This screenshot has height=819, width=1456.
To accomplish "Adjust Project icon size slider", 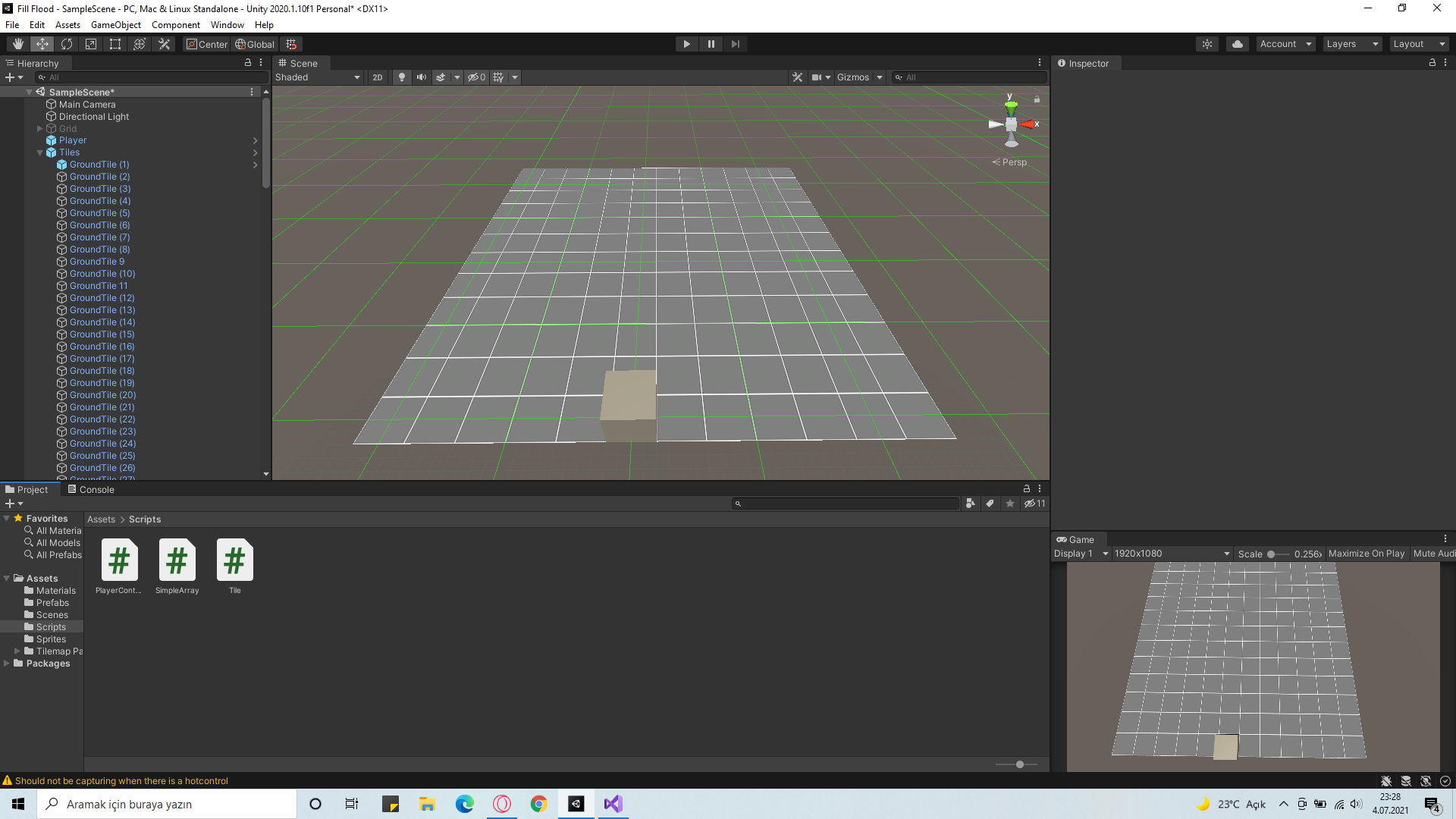I will pyautogui.click(x=1020, y=764).
